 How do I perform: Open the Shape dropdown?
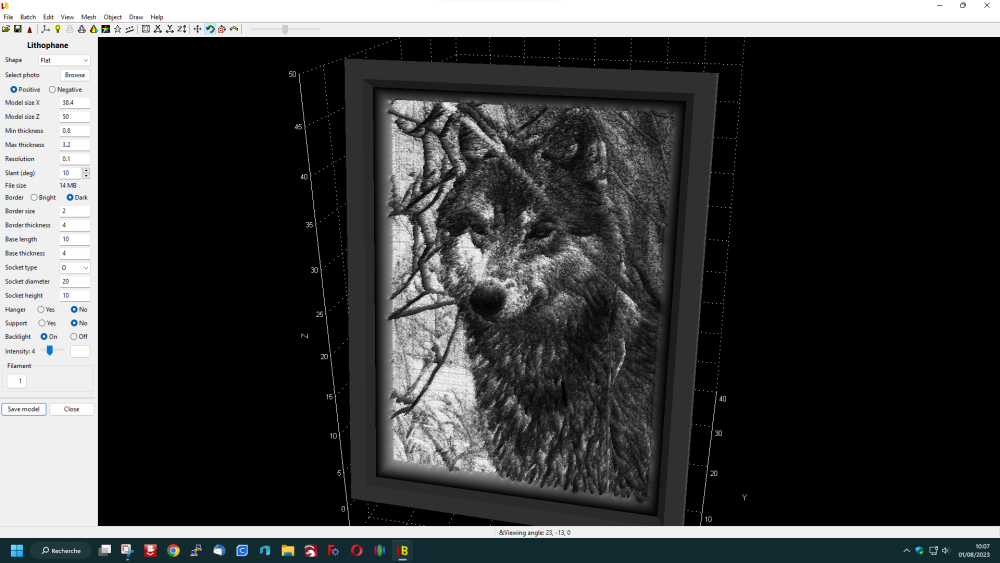click(64, 61)
